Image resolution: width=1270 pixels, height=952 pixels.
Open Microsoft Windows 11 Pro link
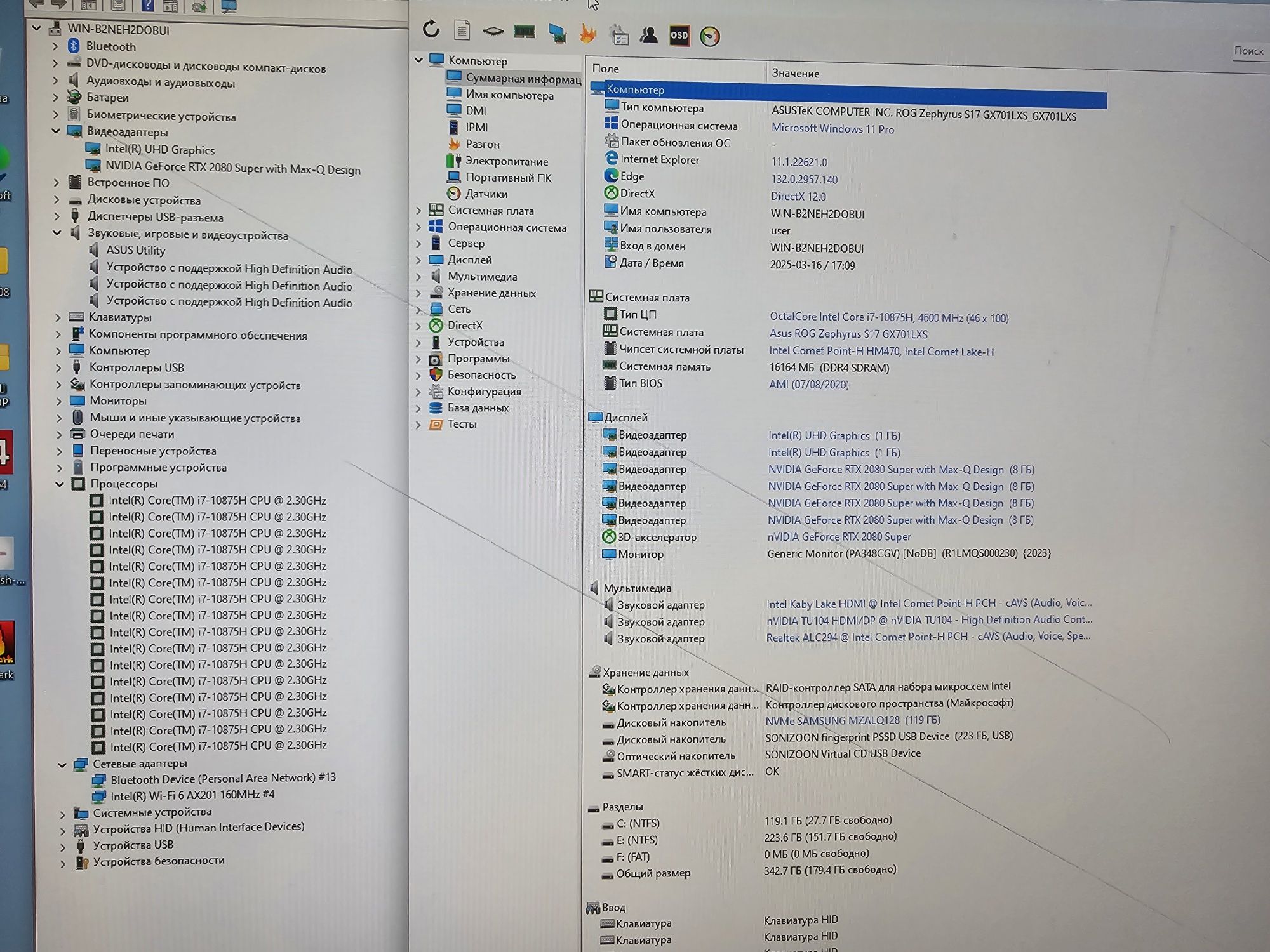tap(832, 129)
